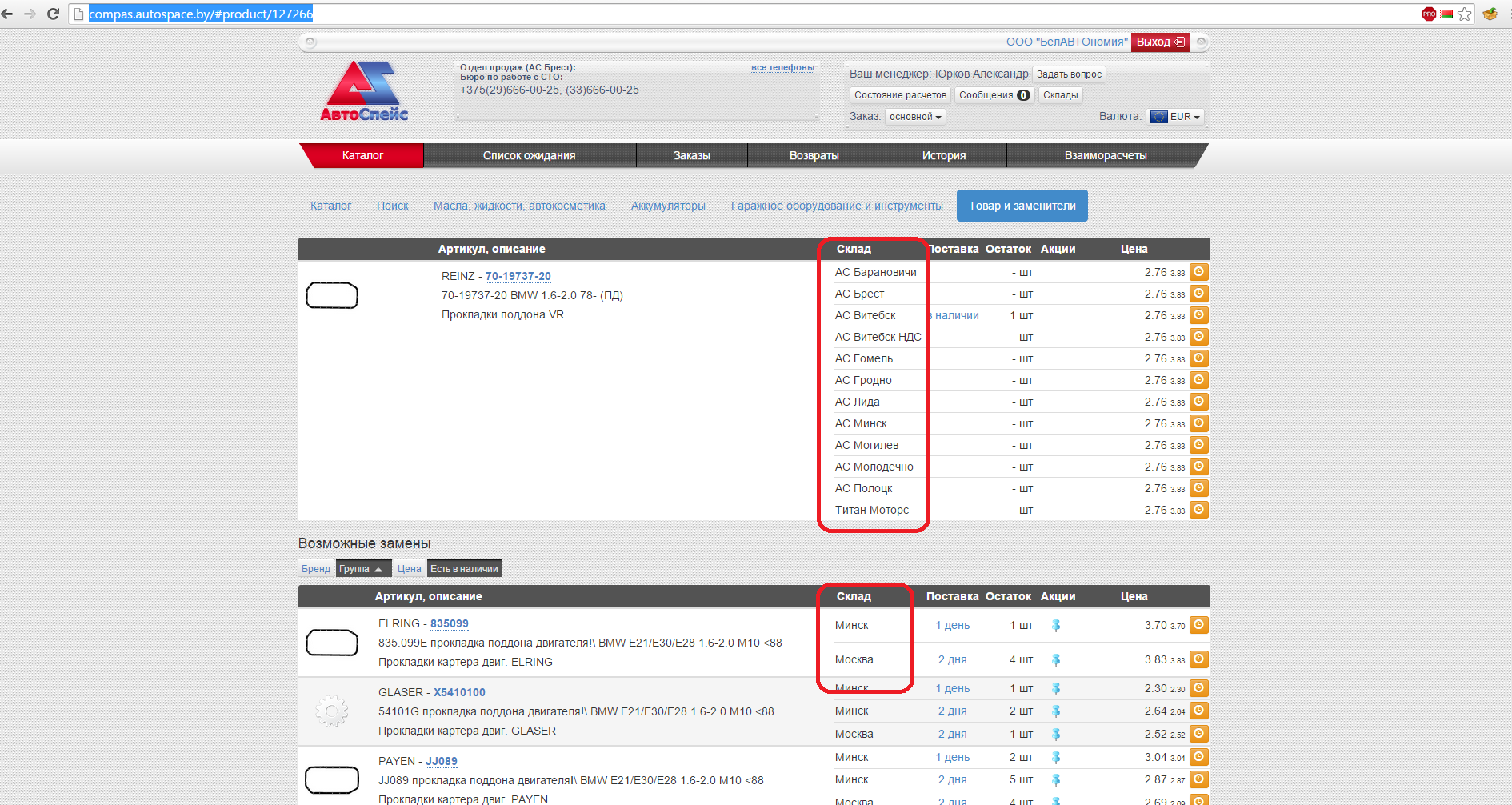This screenshot has height=805, width=1512.
Task: Open the История tab
Action: coord(943,156)
